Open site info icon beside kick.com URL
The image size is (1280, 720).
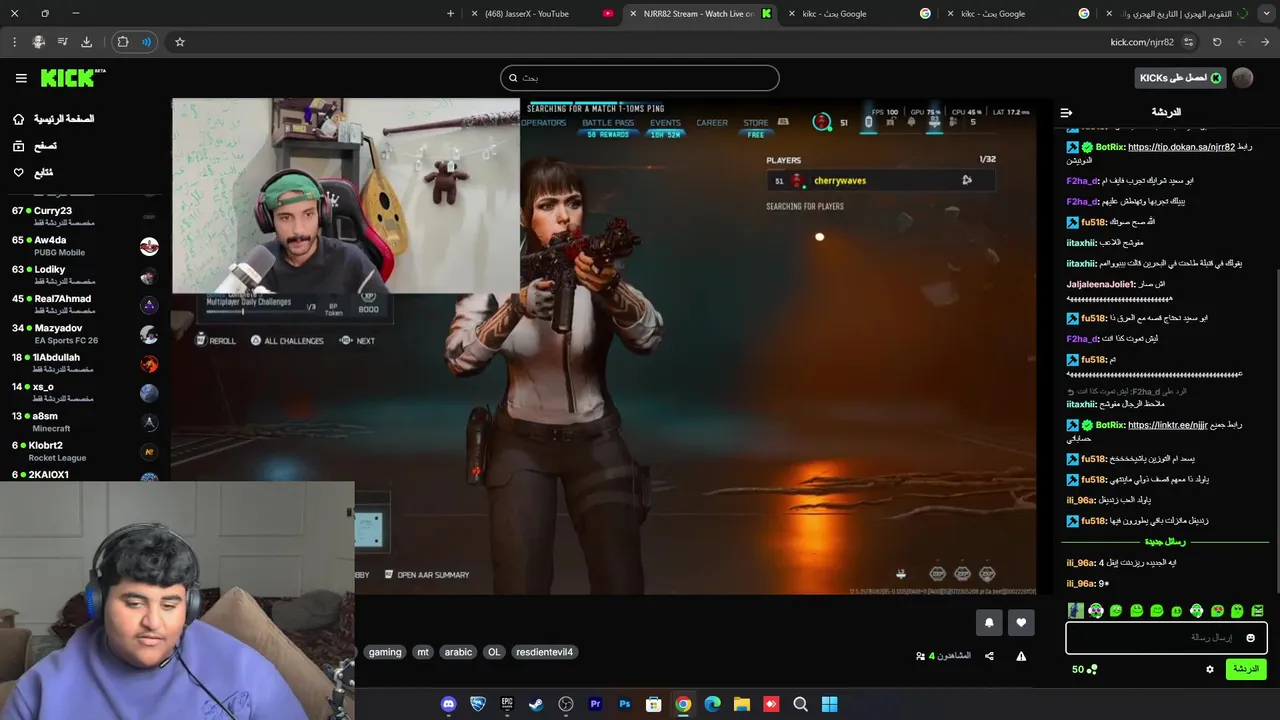[x=1188, y=42]
